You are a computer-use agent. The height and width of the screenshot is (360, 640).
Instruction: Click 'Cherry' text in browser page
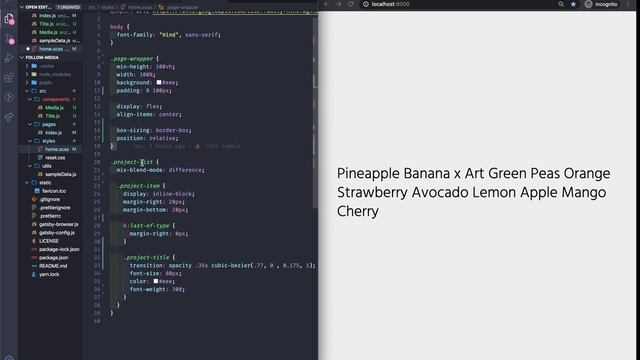358,211
